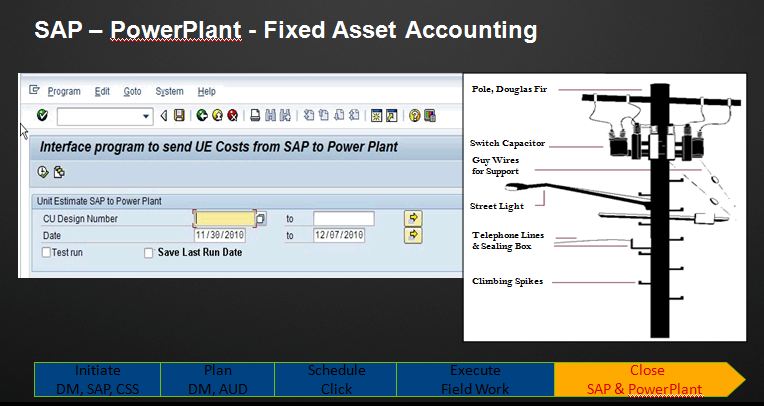764x406 pixels.
Task: Click the Get Variant icon
Action: click(59, 172)
